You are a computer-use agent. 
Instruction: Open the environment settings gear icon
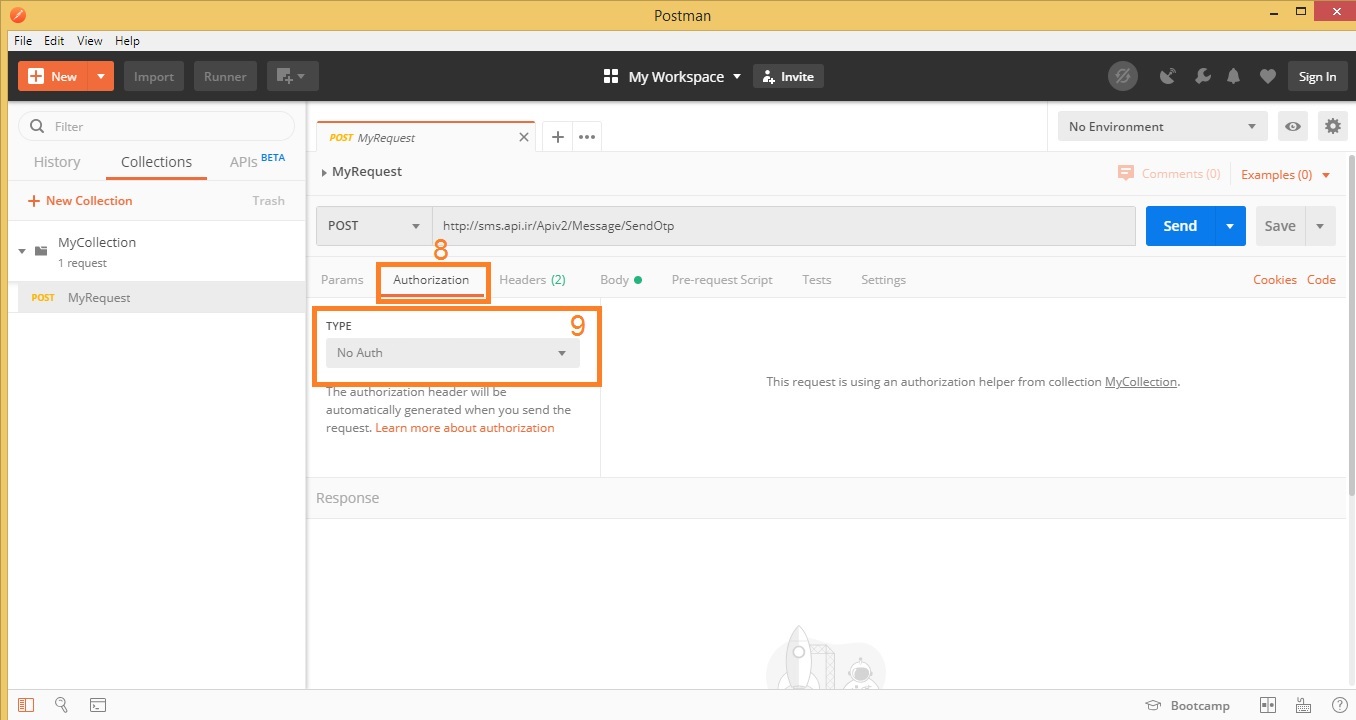[1332, 126]
